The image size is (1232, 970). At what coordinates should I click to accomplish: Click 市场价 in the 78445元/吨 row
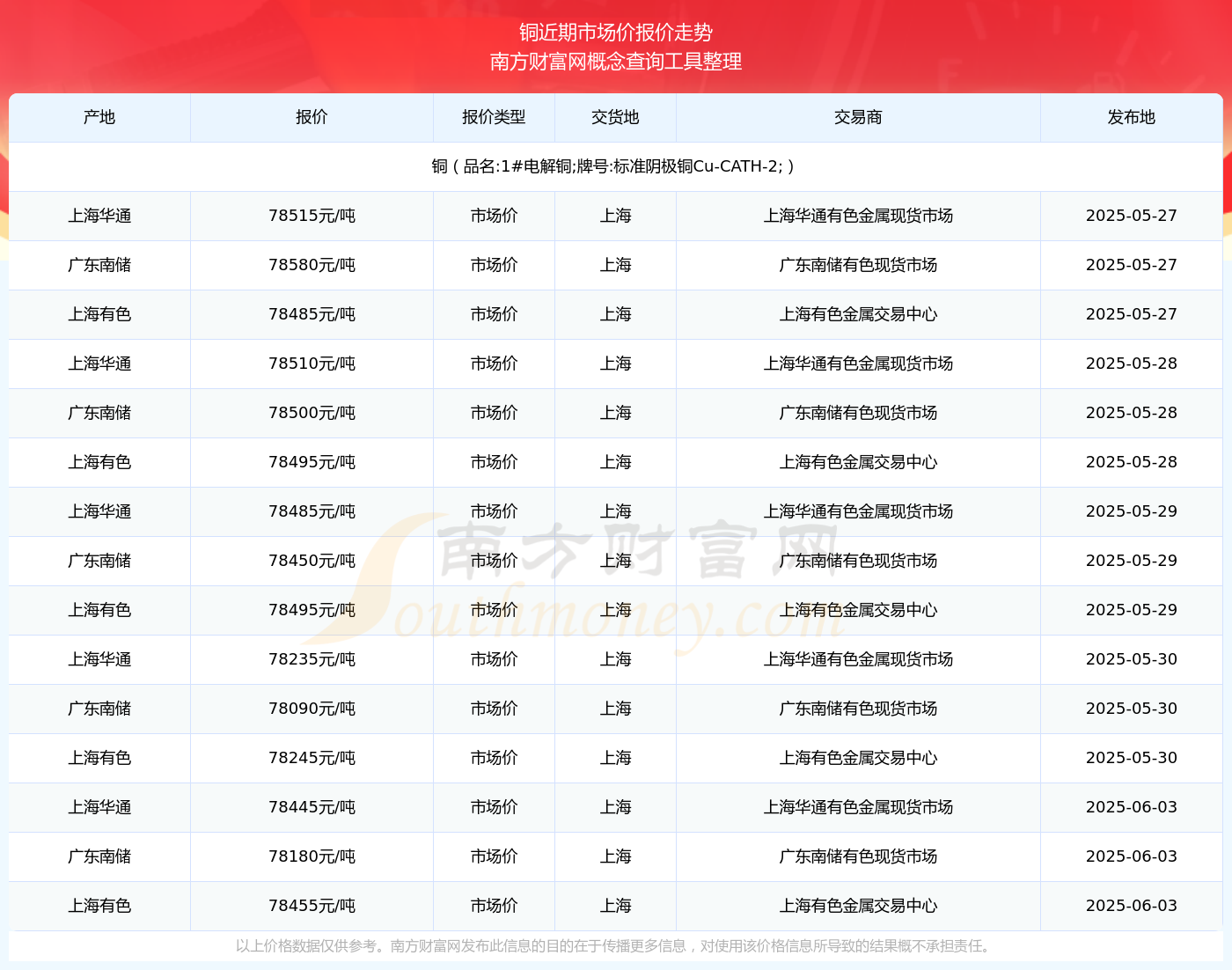pyautogui.click(x=494, y=807)
